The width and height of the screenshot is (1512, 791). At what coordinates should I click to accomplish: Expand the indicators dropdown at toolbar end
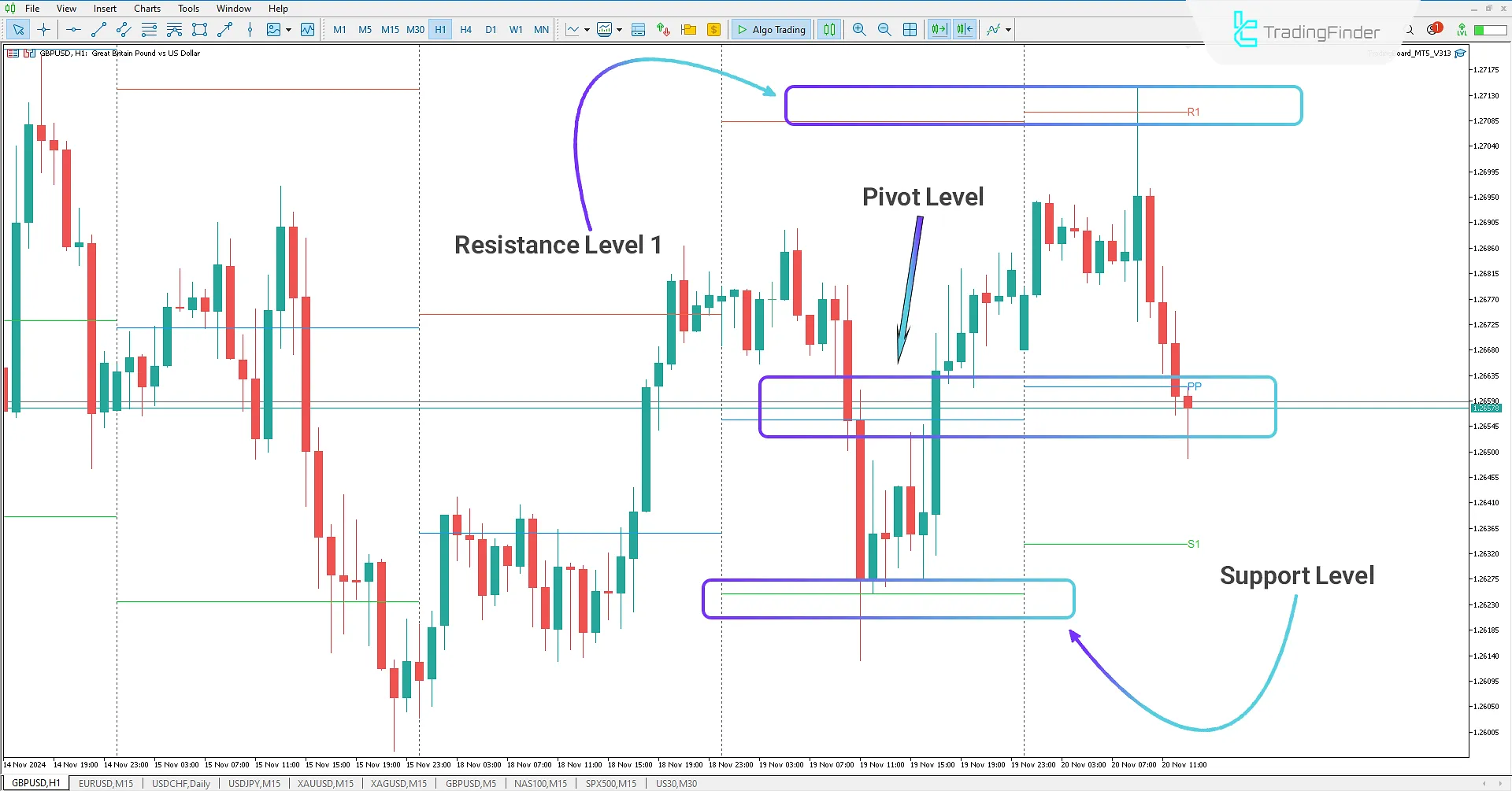click(x=1006, y=29)
